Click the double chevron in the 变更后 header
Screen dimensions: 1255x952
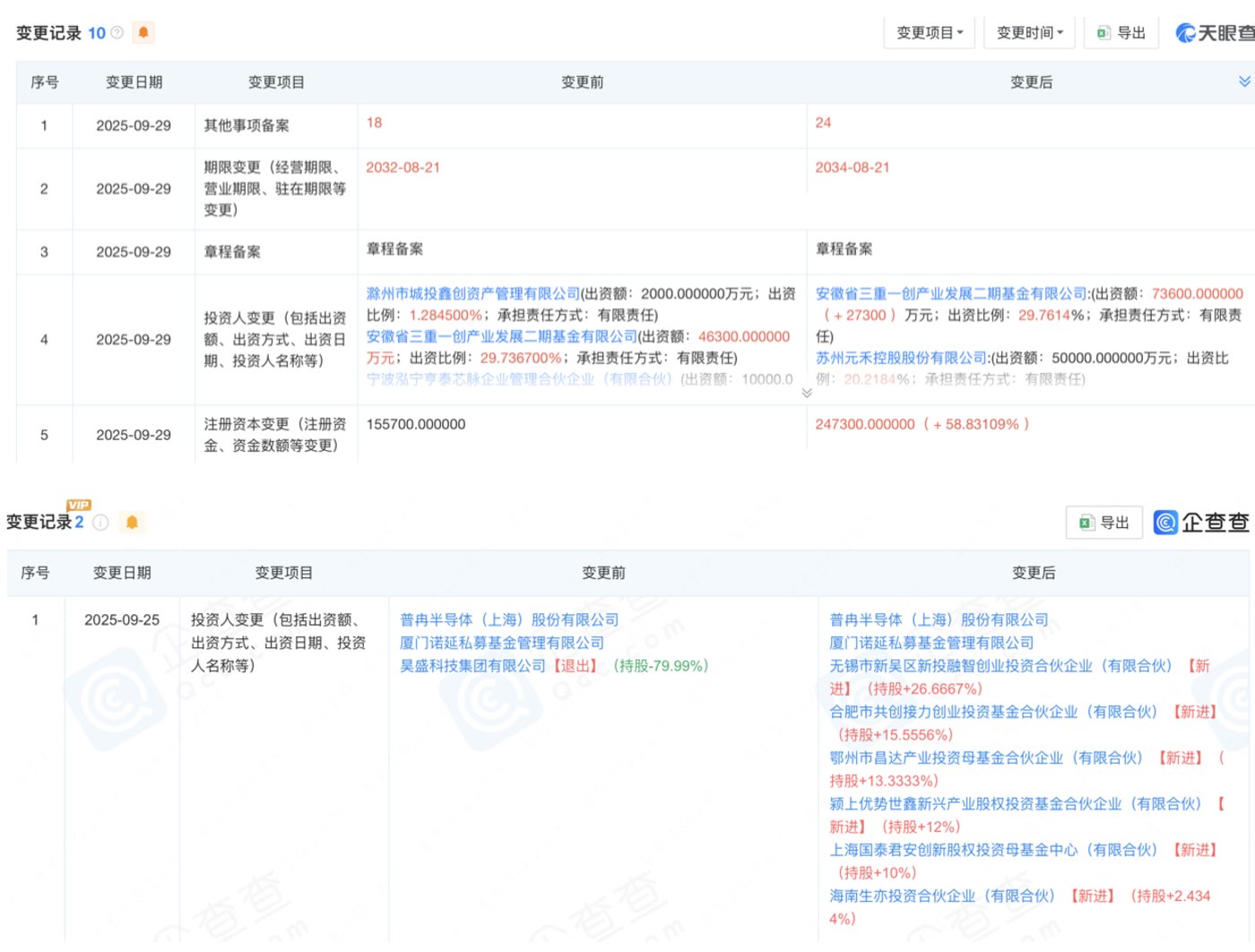(x=1244, y=82)
